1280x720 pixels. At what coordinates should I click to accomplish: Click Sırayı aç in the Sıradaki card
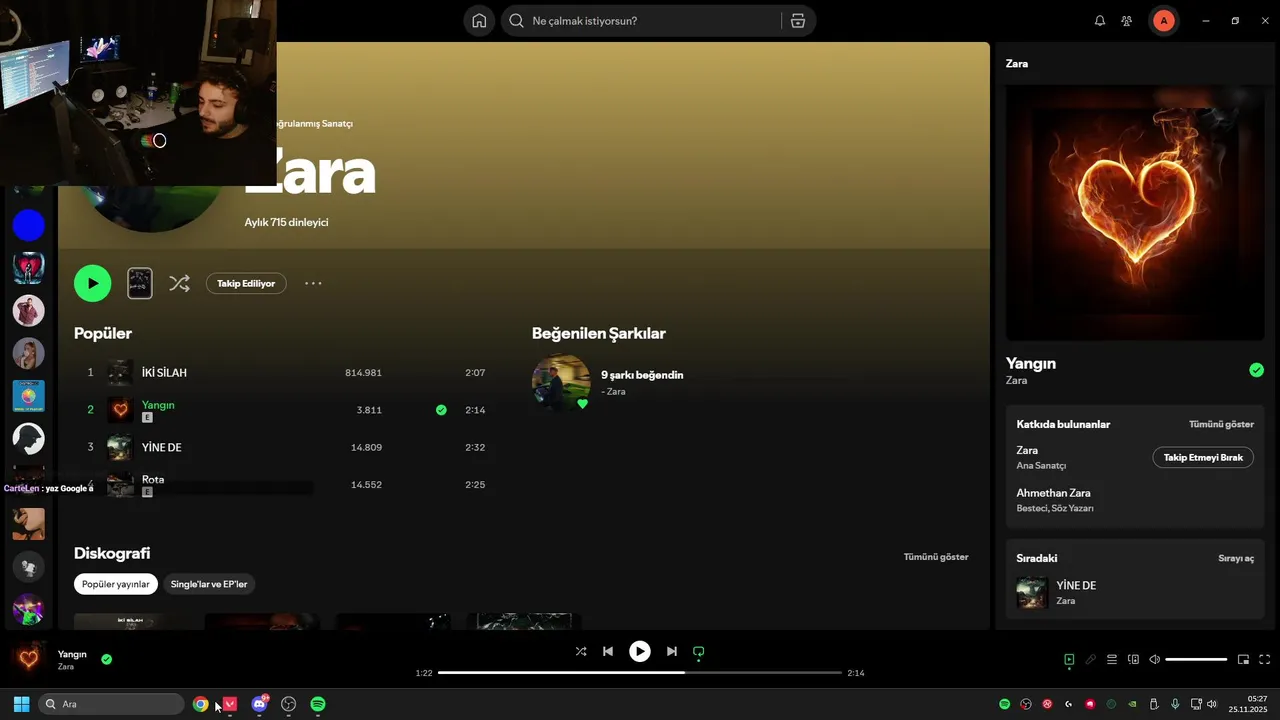click(x=1236, y=558)
